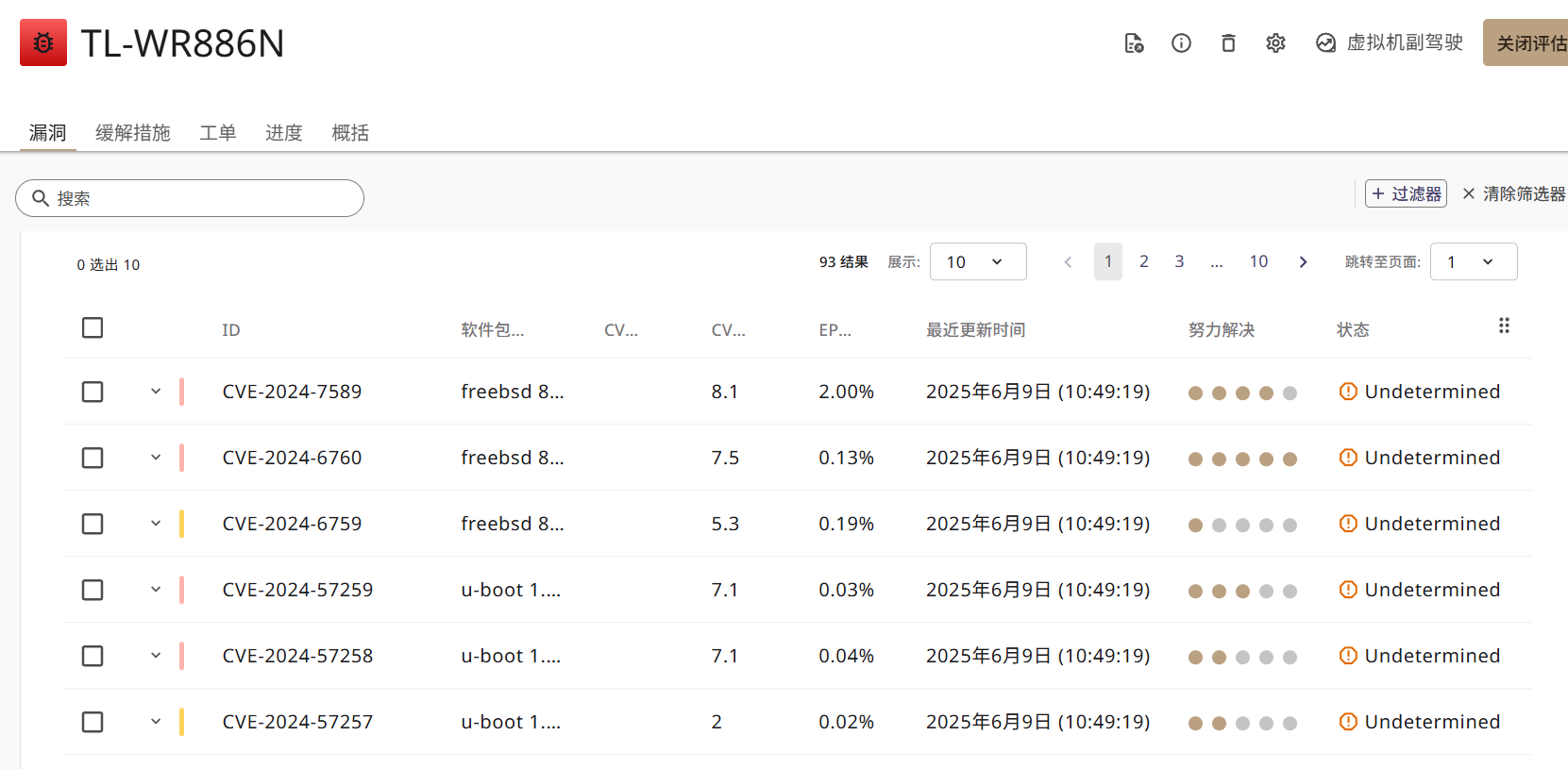This screenshot has width=1568, height=769.
Task: Open CVE-2024-57259 ID cell
Action: [x=297, y=590]
